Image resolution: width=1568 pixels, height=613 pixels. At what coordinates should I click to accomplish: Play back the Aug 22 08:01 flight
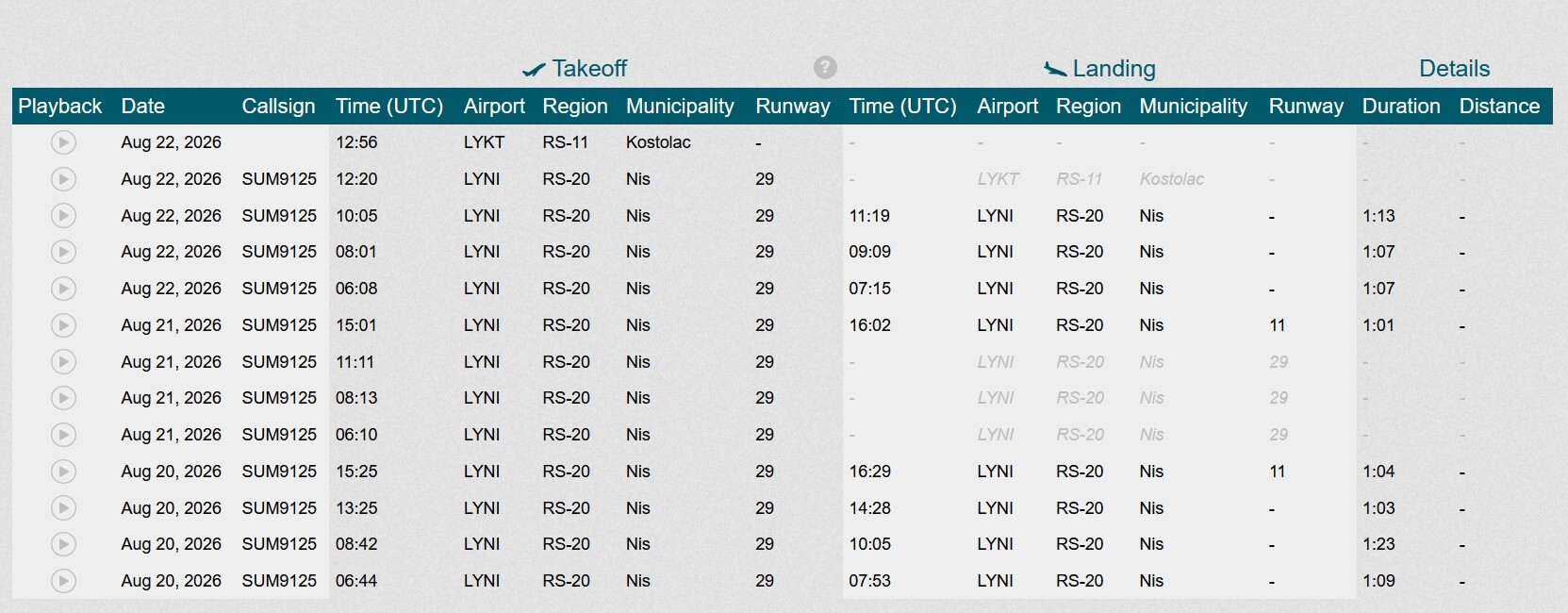[x=63, y=252]
